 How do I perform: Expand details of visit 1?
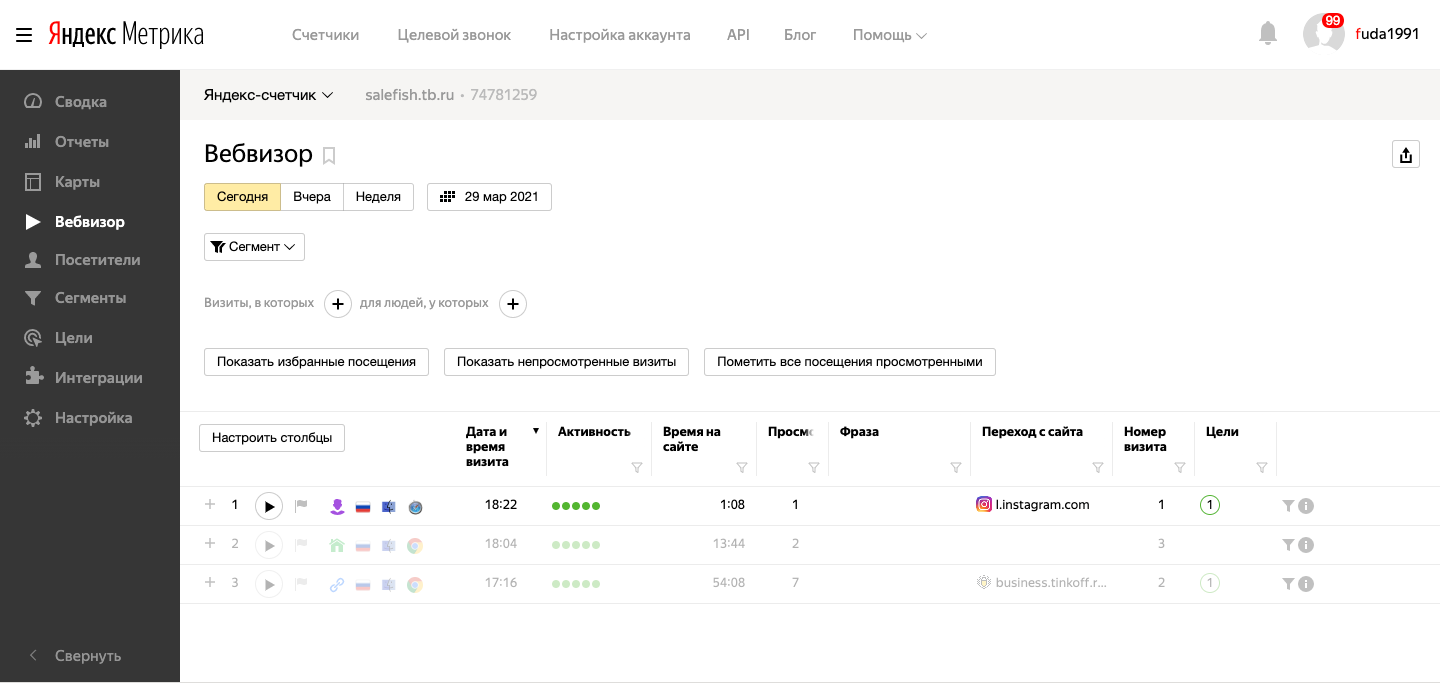(x=210, y=505)
